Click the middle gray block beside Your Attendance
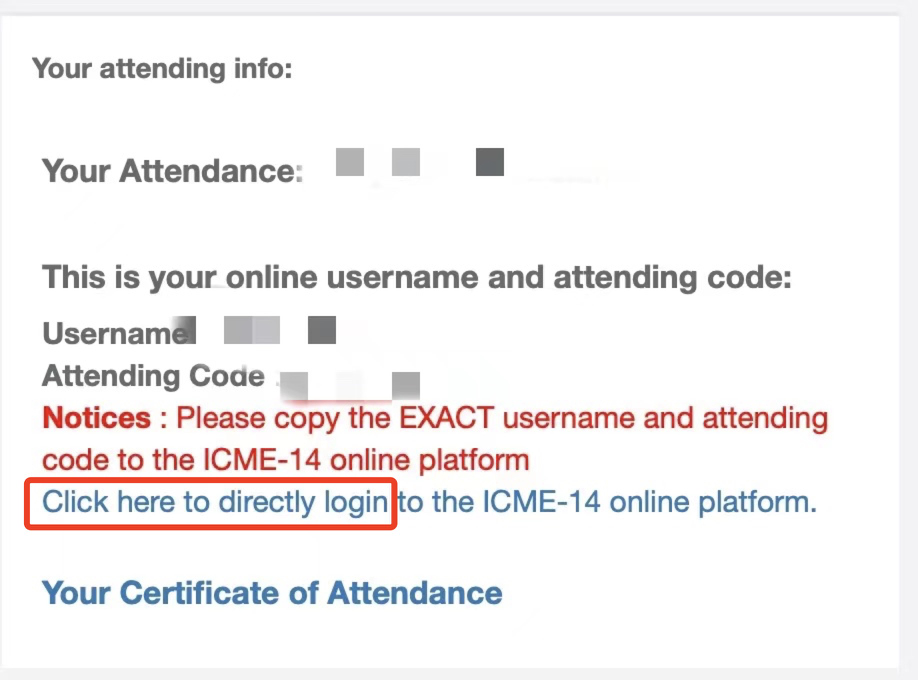Viewport: 918px width, 680px height. click(405, 161)
